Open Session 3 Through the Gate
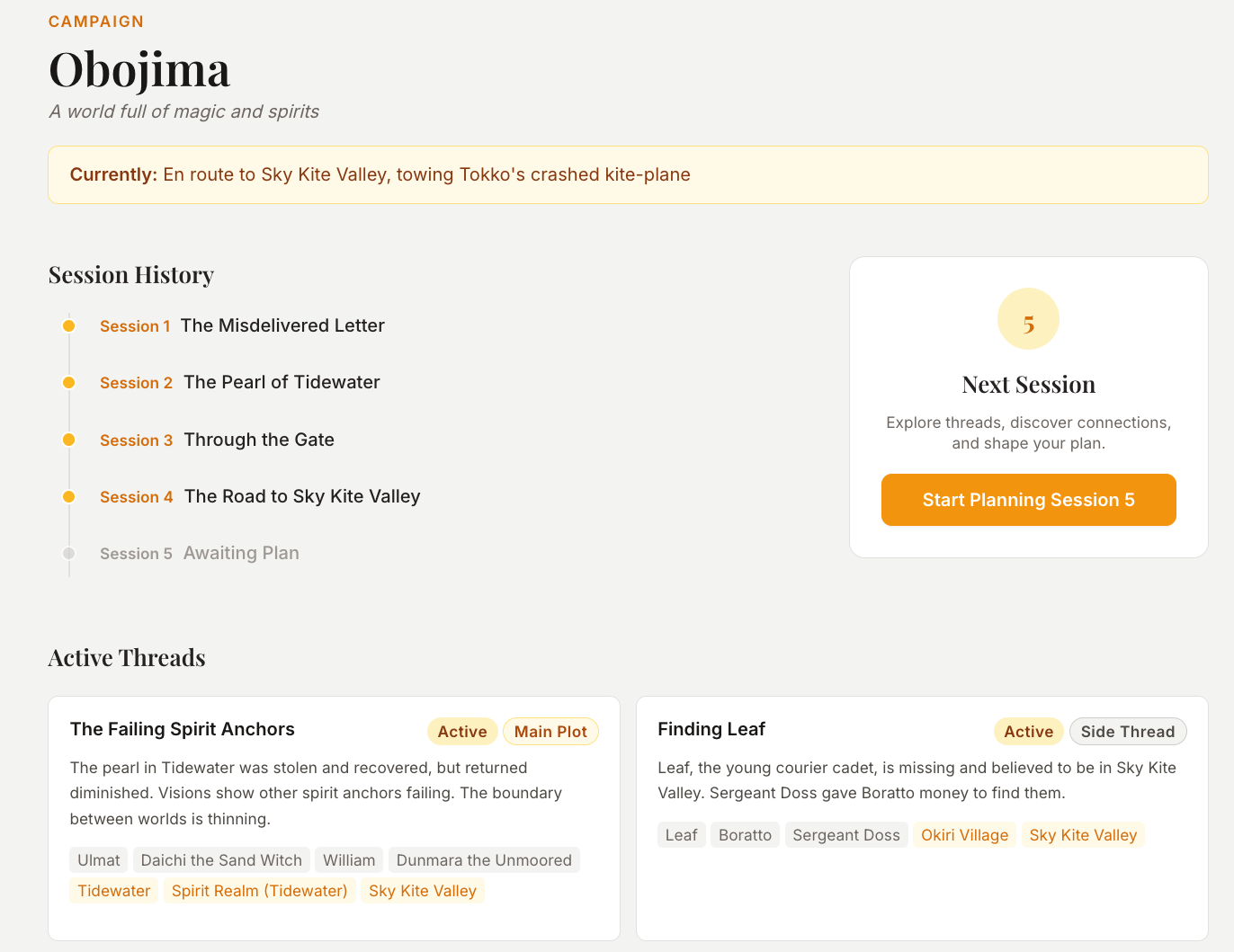The image size is (1234, 952). pos(217,440)
